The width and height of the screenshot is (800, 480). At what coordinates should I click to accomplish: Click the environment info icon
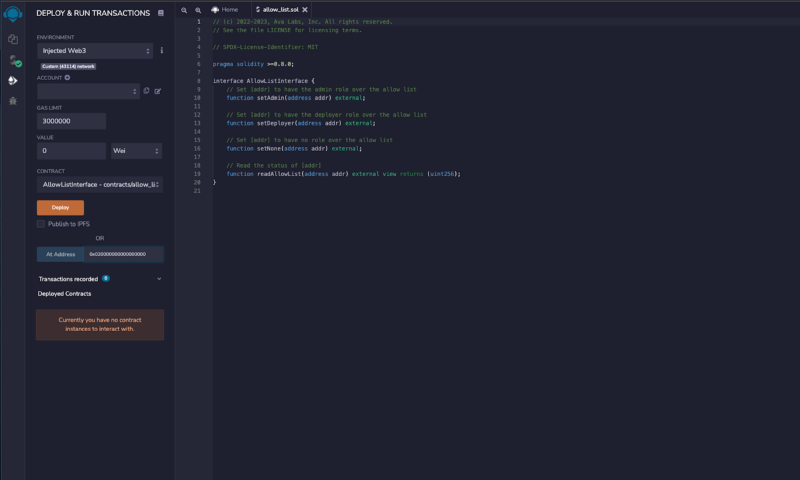tap(162, 50)
